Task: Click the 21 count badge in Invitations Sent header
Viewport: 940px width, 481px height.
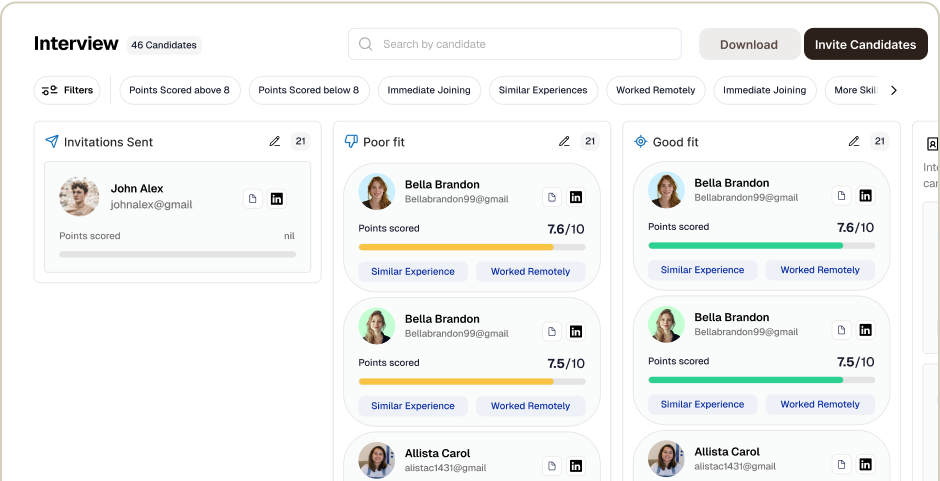Action: [x=301, y=142]
